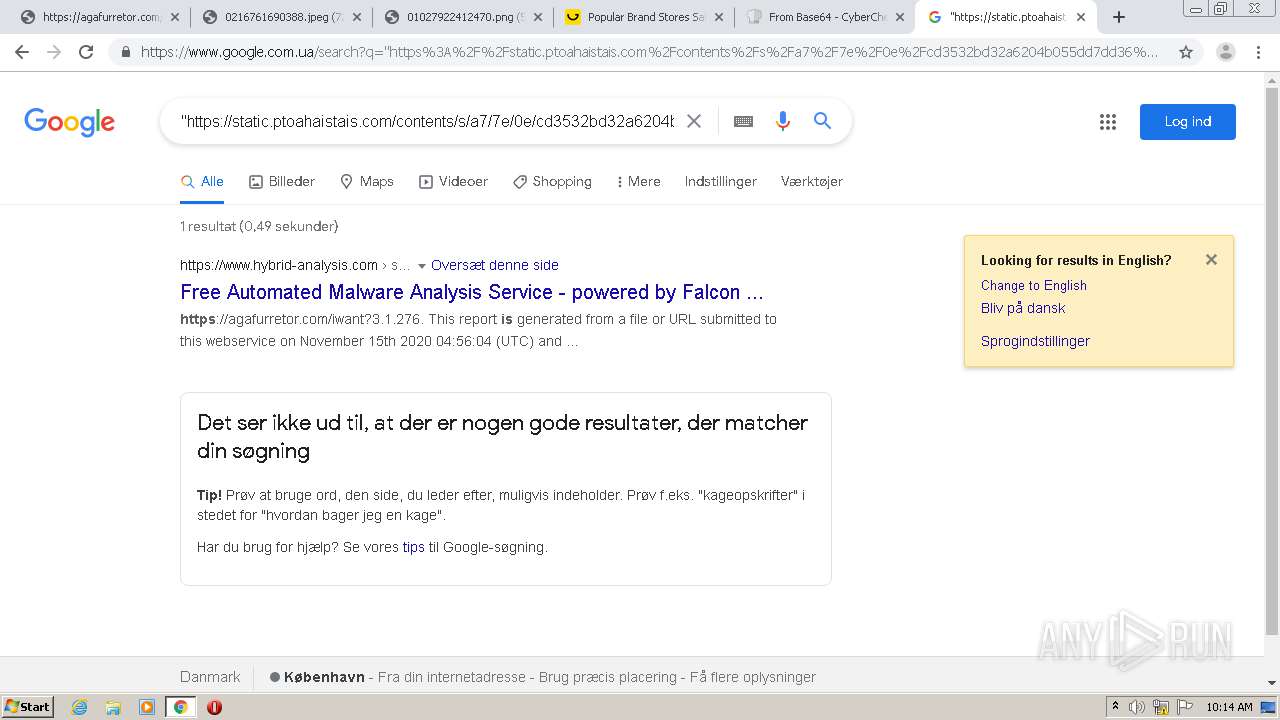Open file explorer from taskbar

pyautogui.click(x=113, y=707)
